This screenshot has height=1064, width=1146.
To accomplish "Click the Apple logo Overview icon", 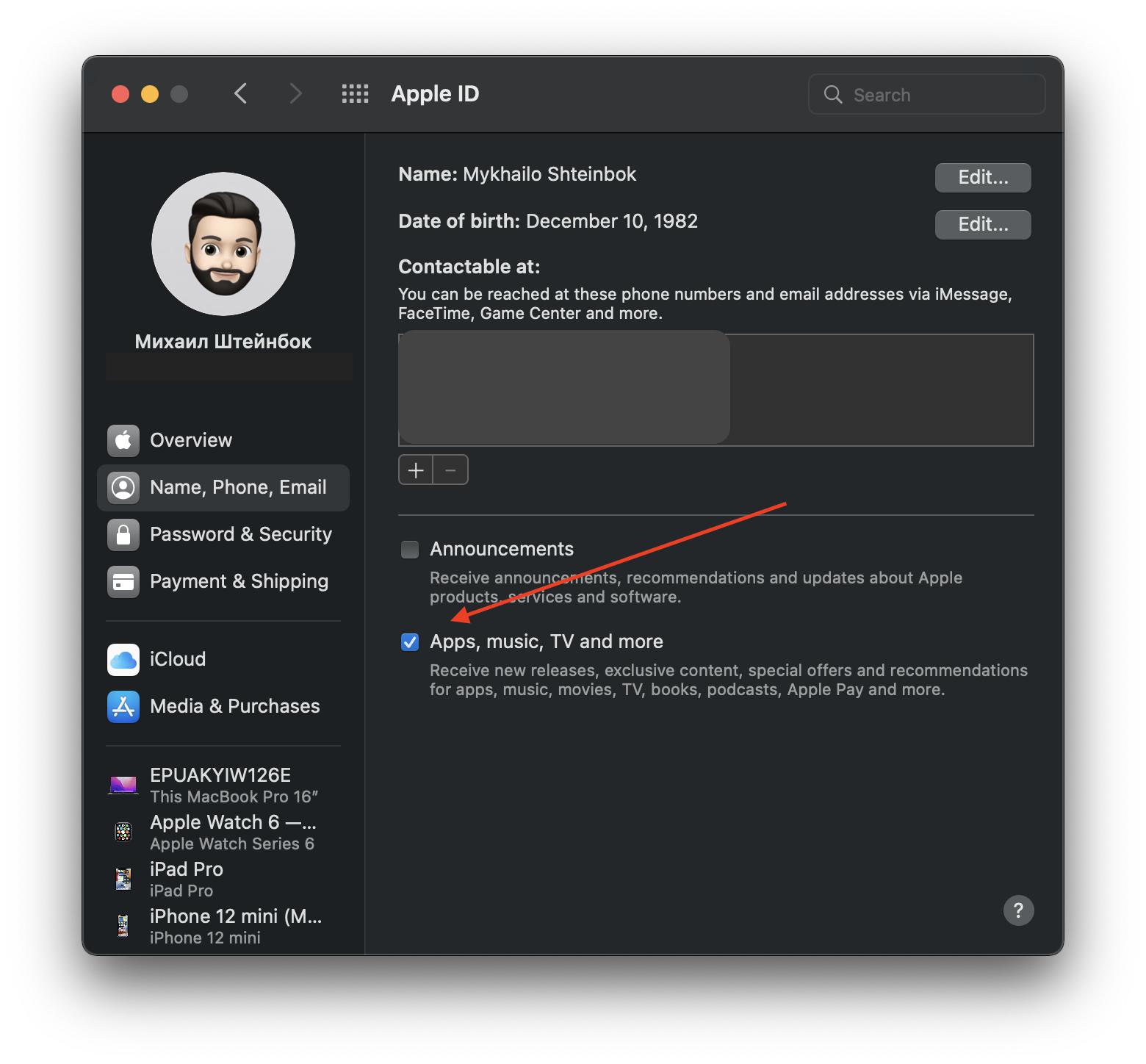I will click(x=123, y=440).
